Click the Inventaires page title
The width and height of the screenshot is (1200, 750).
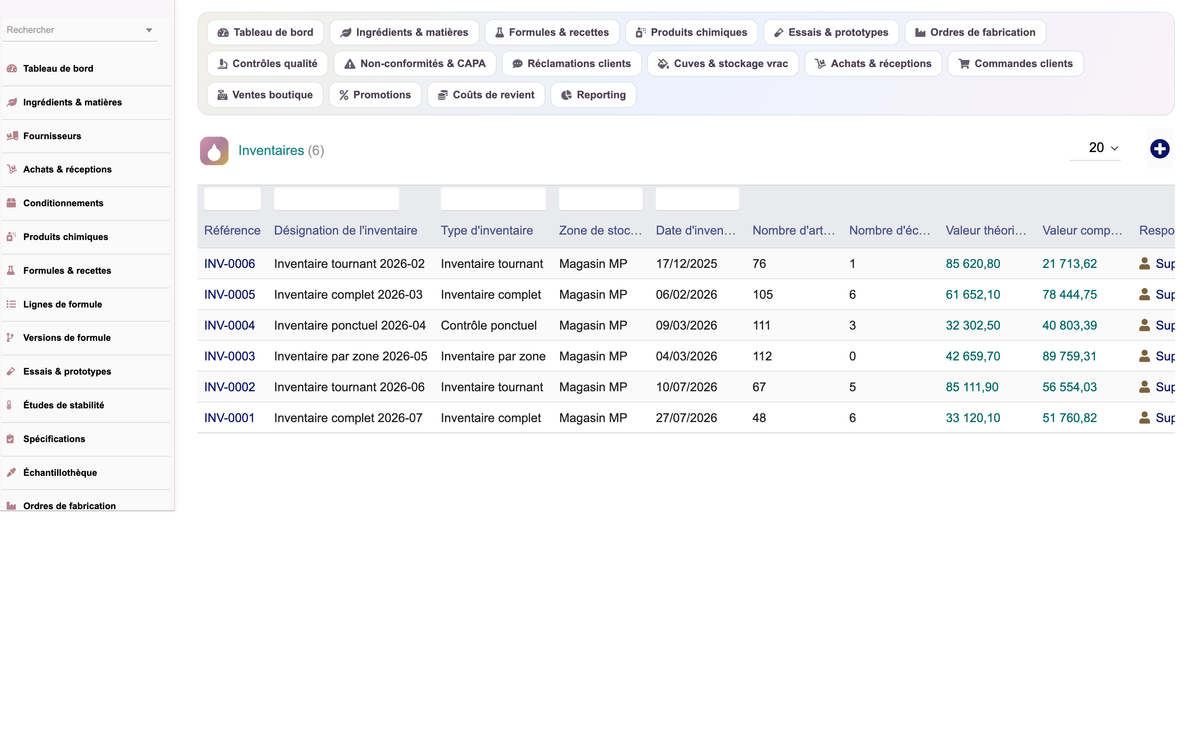pos(271,150)
